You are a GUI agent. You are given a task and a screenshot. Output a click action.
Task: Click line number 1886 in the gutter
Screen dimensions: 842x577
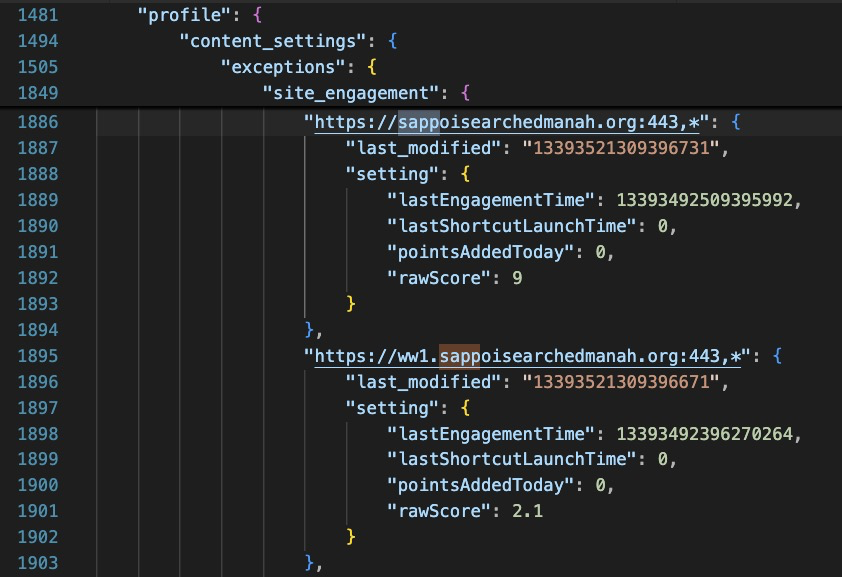click(x=38, y=122)
